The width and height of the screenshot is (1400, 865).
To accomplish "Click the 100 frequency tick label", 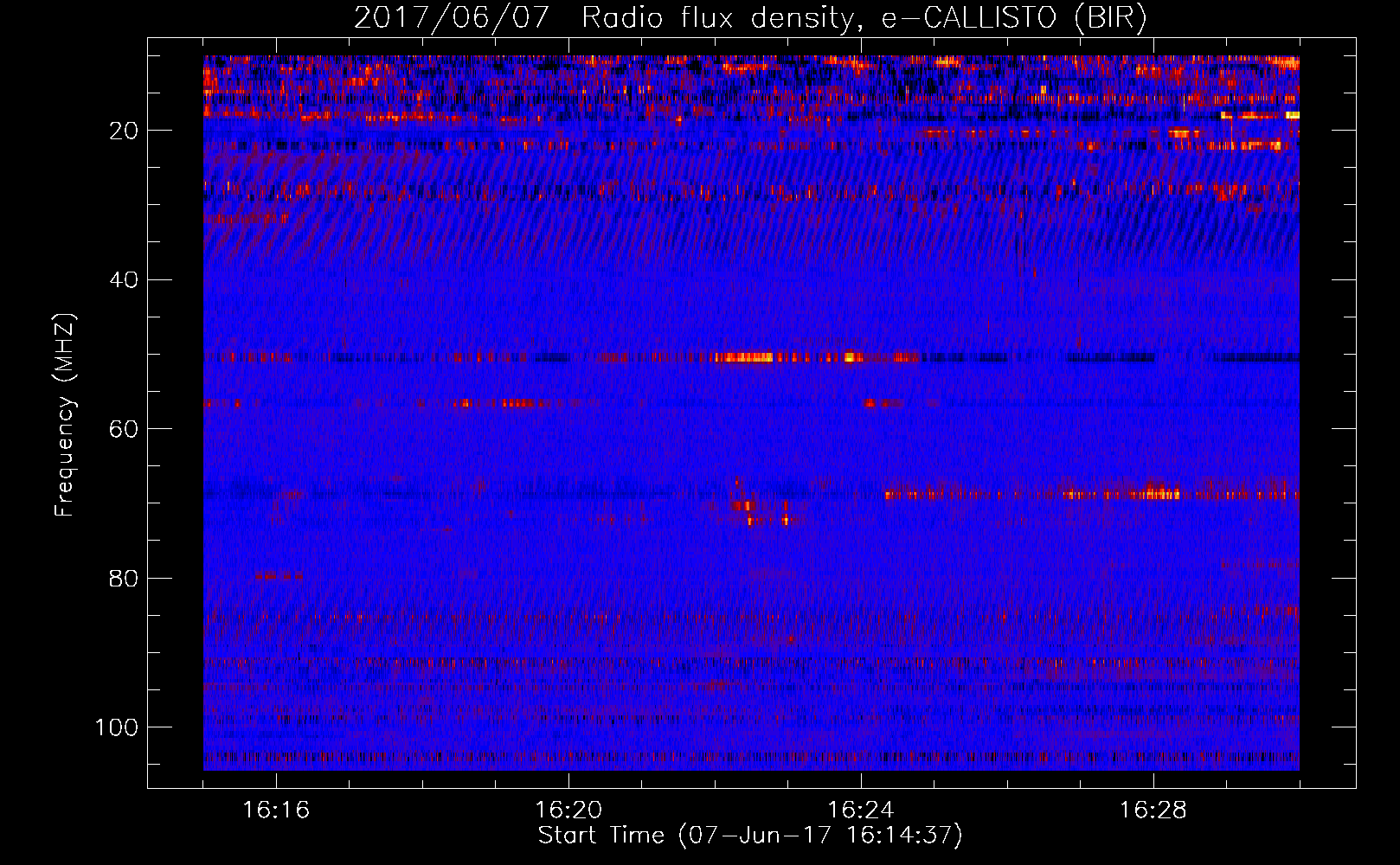I will click(x=118, y=727).
